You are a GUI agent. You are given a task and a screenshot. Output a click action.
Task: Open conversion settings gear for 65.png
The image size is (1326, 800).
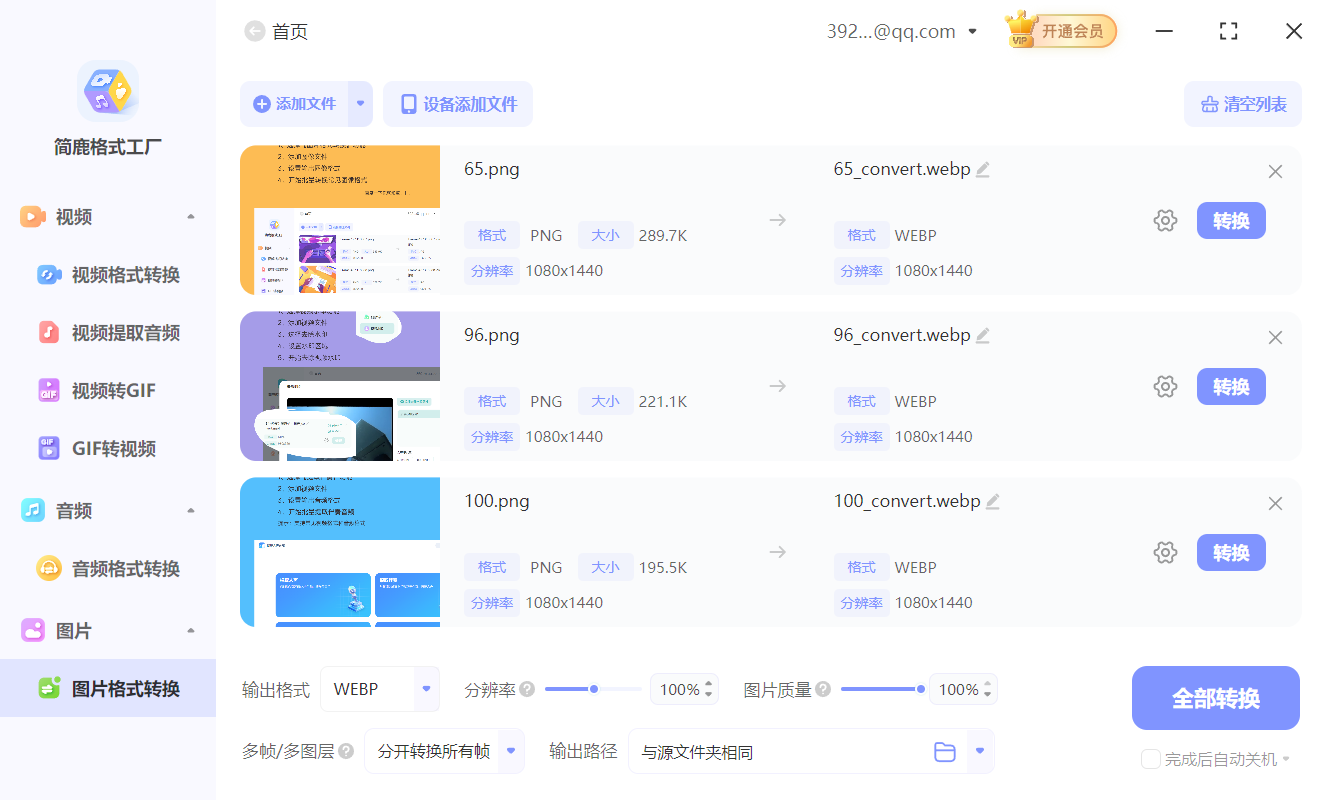point(1165,220)
